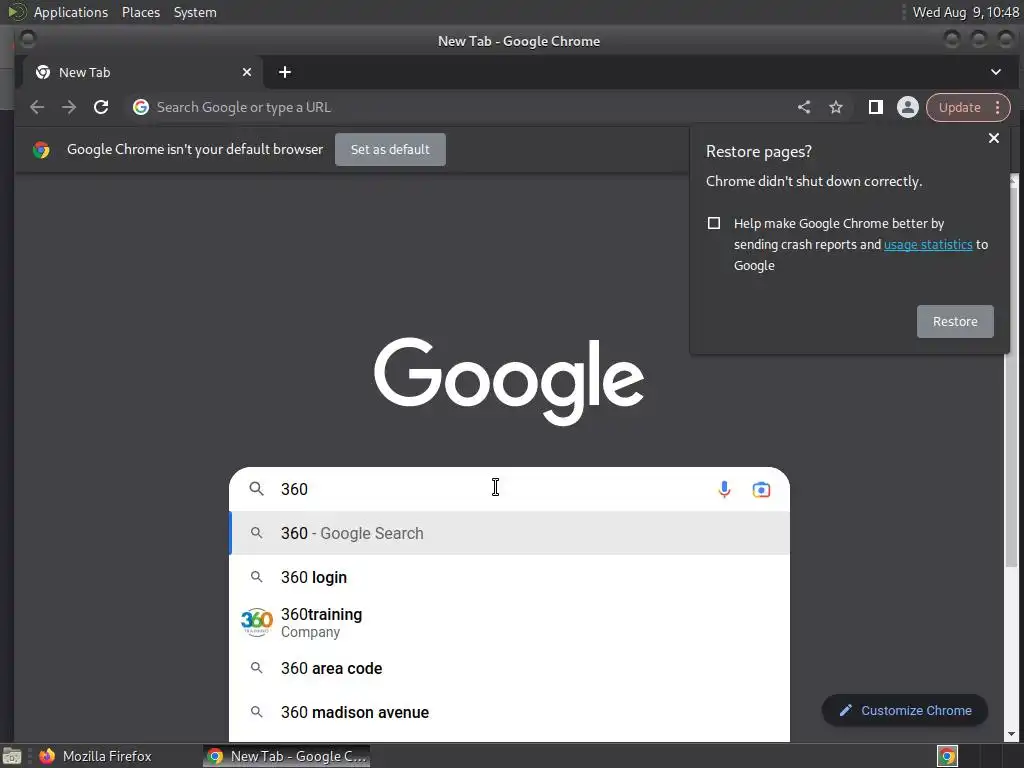
Task: Click the 360training logo thumbnail
Action: (x=257, y=622)
